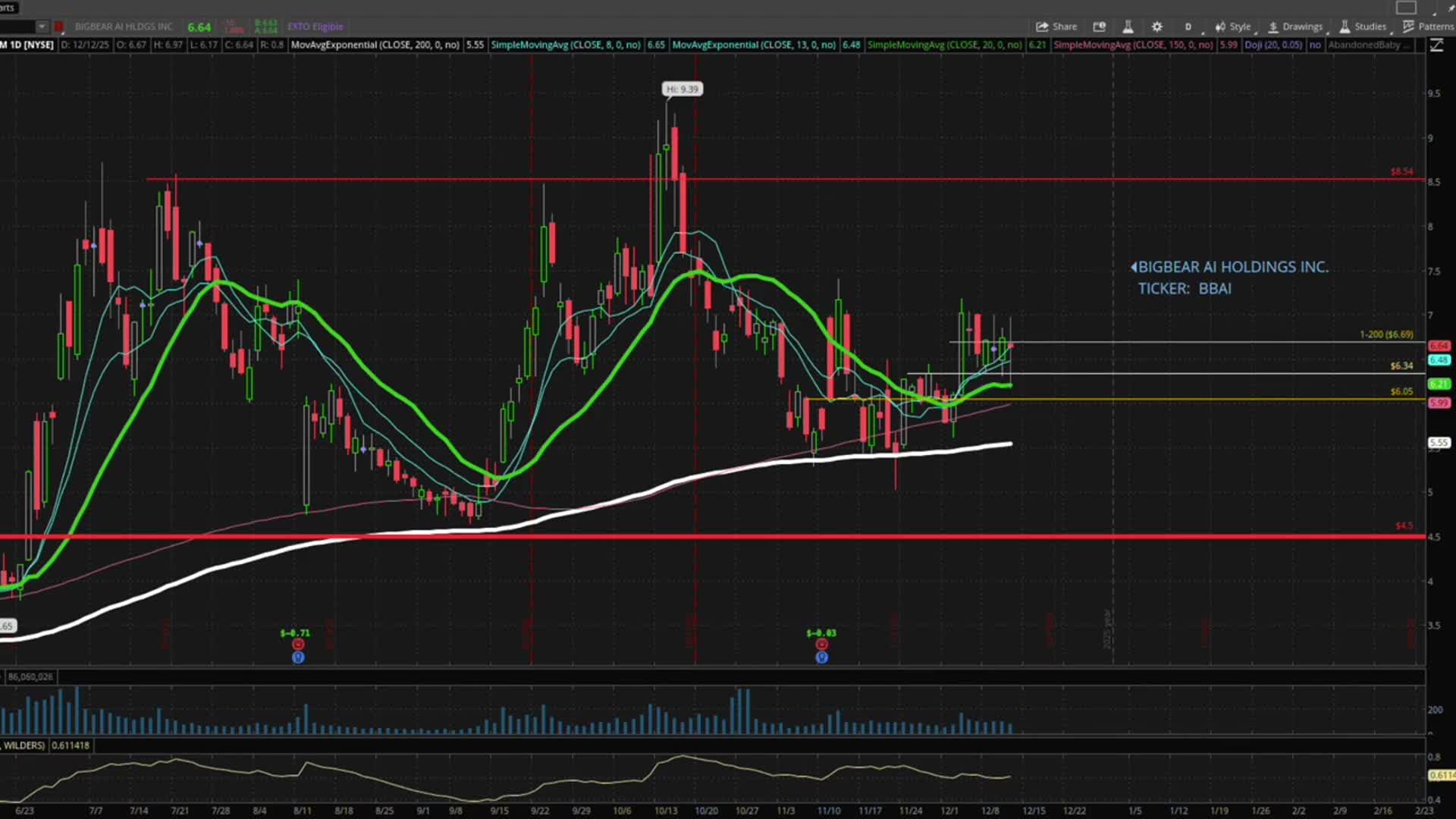Open chart settings gear icon

[1156, 27]
